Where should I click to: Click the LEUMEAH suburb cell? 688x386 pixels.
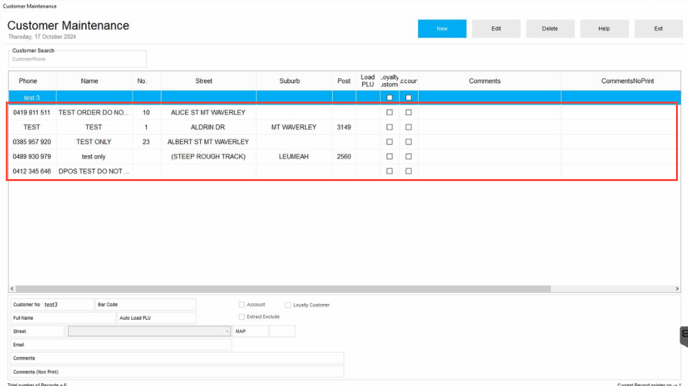point(294,157)
